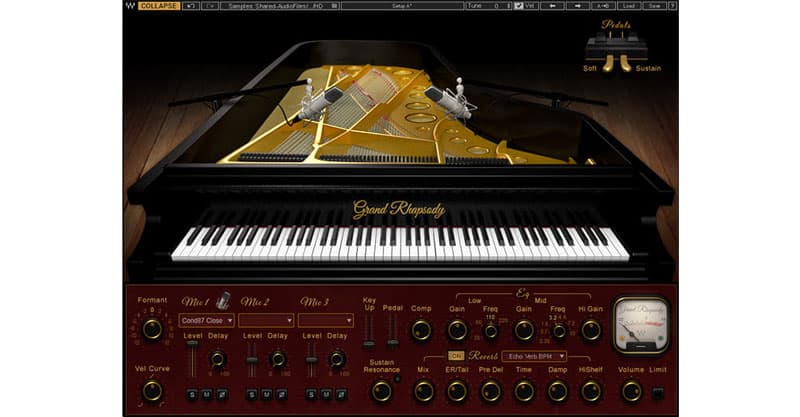
Task: Mute Mic 2 with M button
Action: (x=266, y=395)
